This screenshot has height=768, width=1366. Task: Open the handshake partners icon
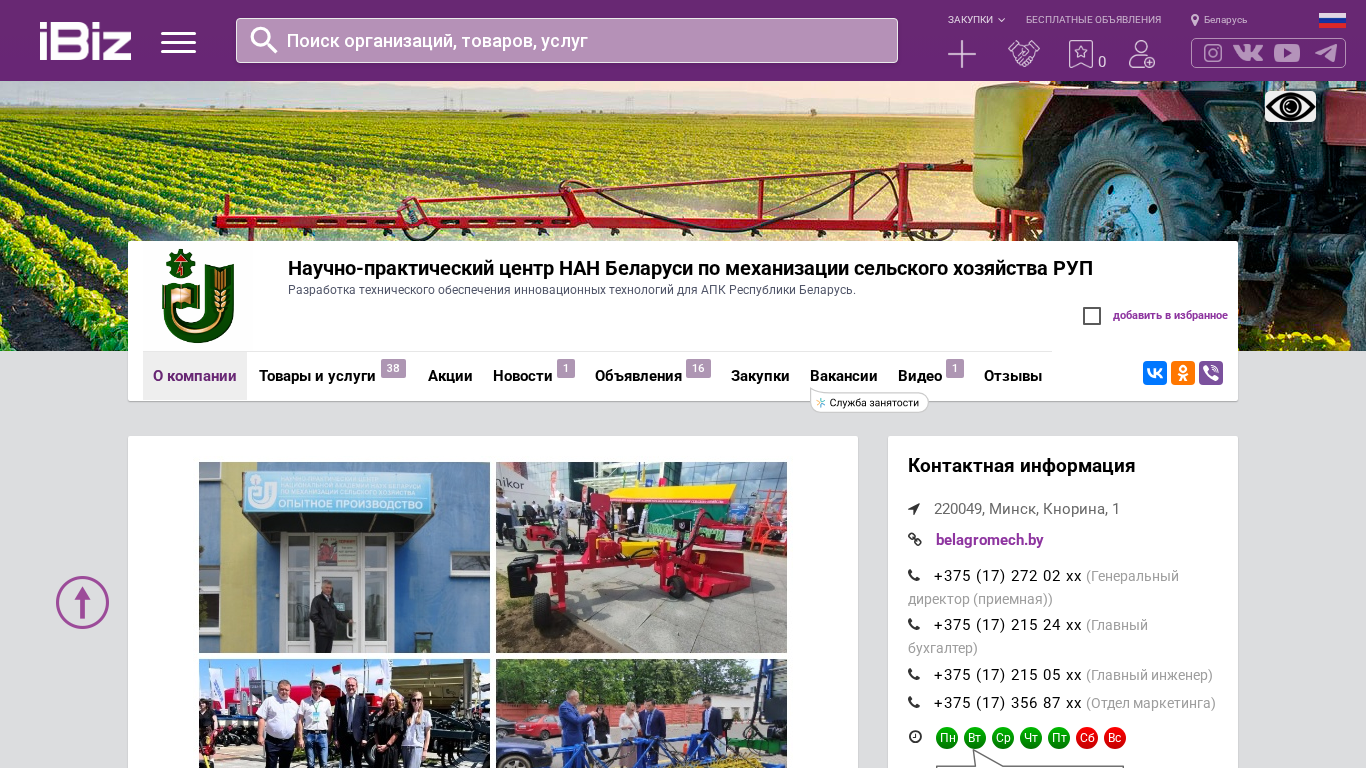click(1024, 54)
